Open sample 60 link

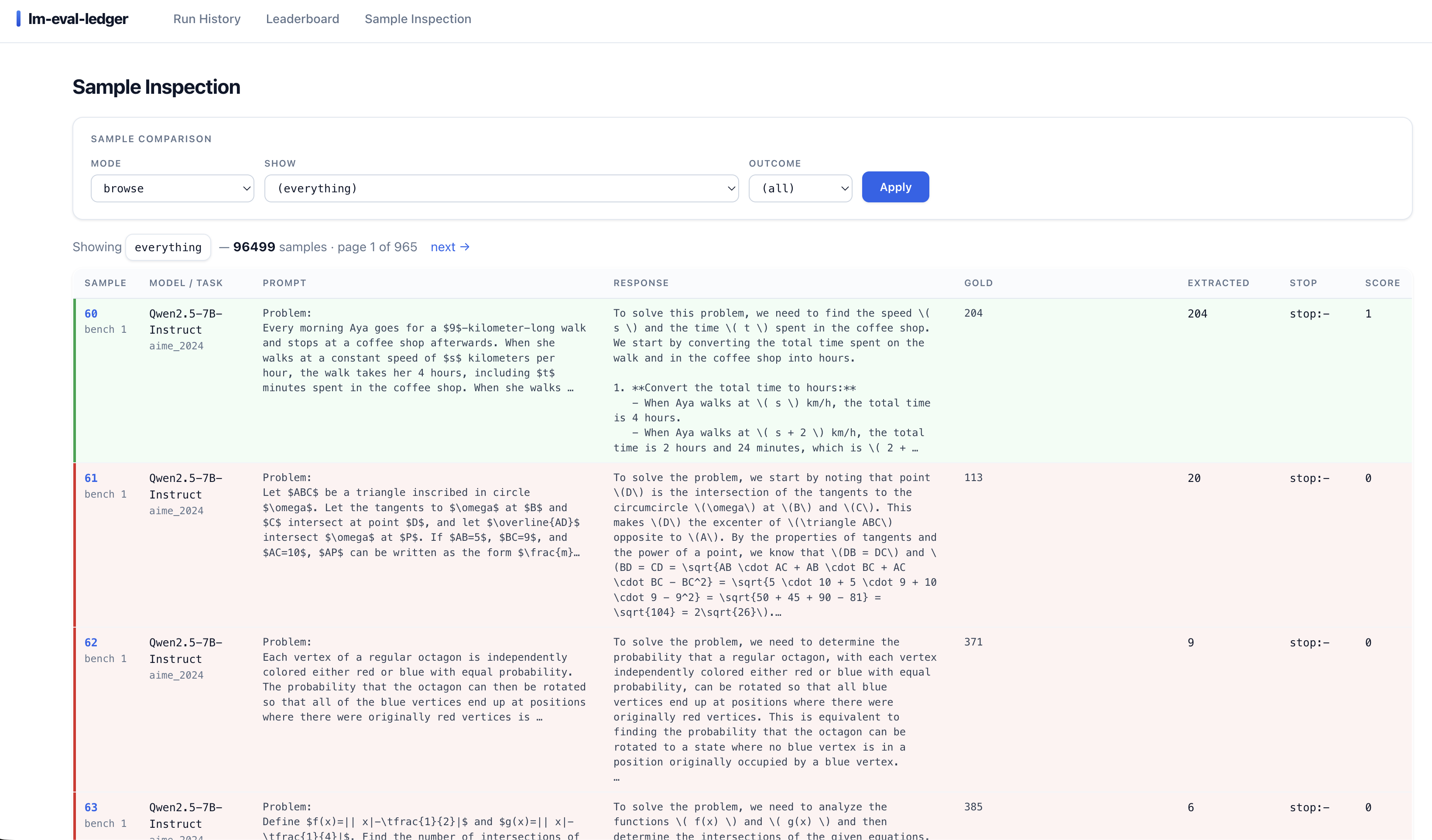[91, 314]
